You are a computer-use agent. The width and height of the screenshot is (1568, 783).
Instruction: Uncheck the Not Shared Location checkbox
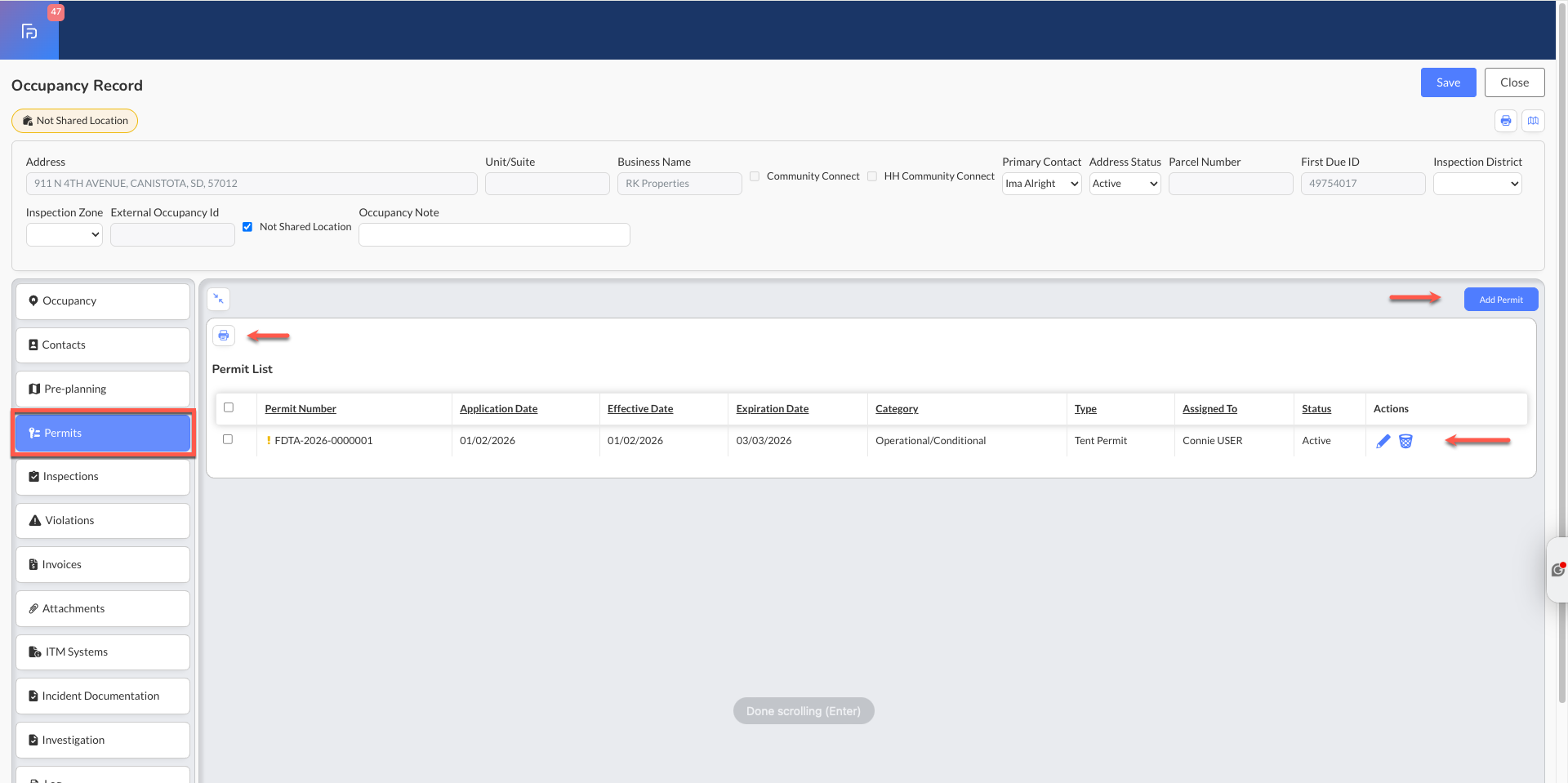pos(247,227)
